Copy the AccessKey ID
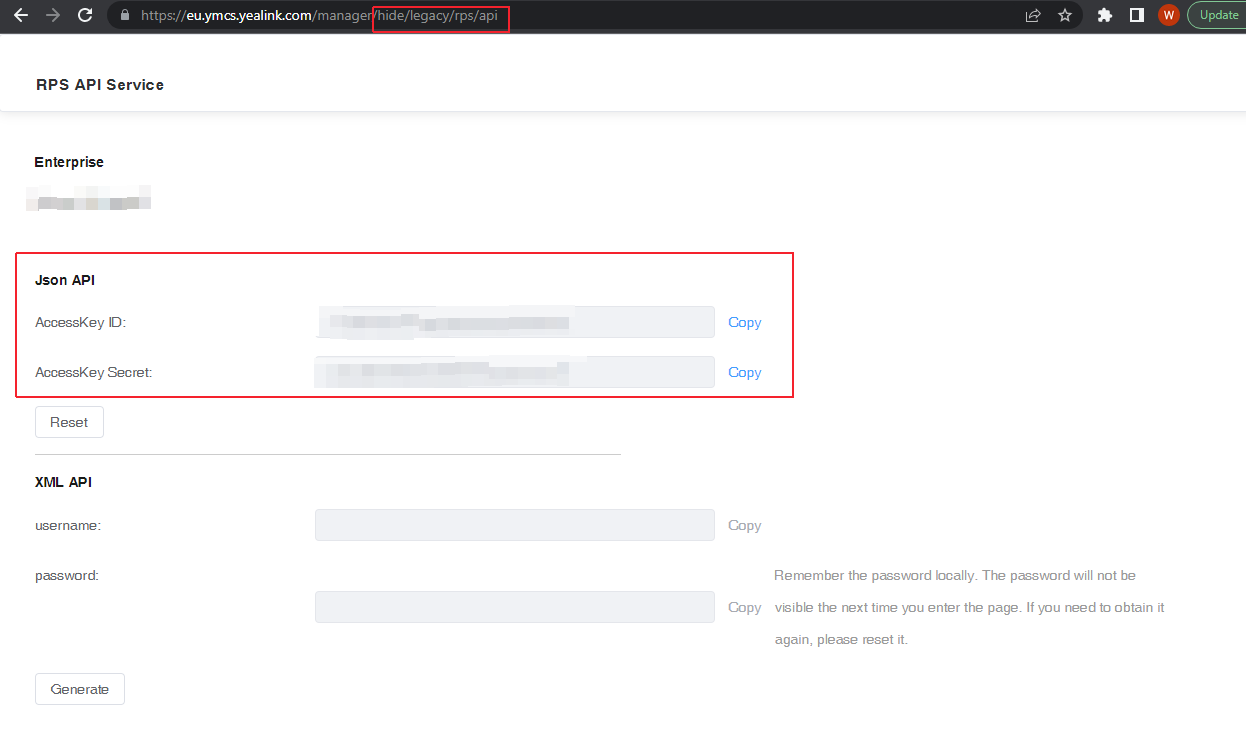Image resolution: width=1246 pixels, height=755 pixels. pyautogui.click(x=744, y=322)
